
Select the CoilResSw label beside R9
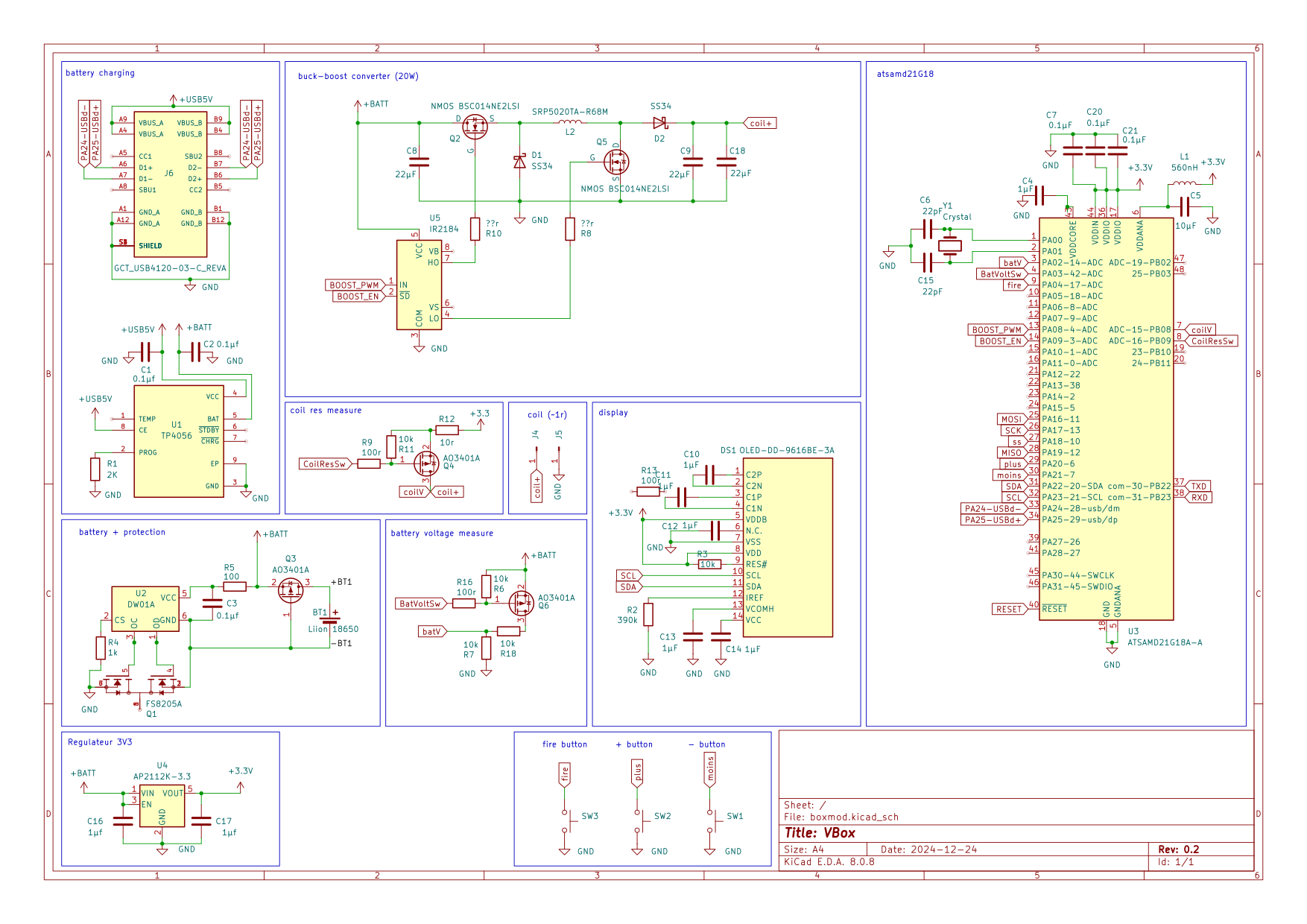pos(325,463)
